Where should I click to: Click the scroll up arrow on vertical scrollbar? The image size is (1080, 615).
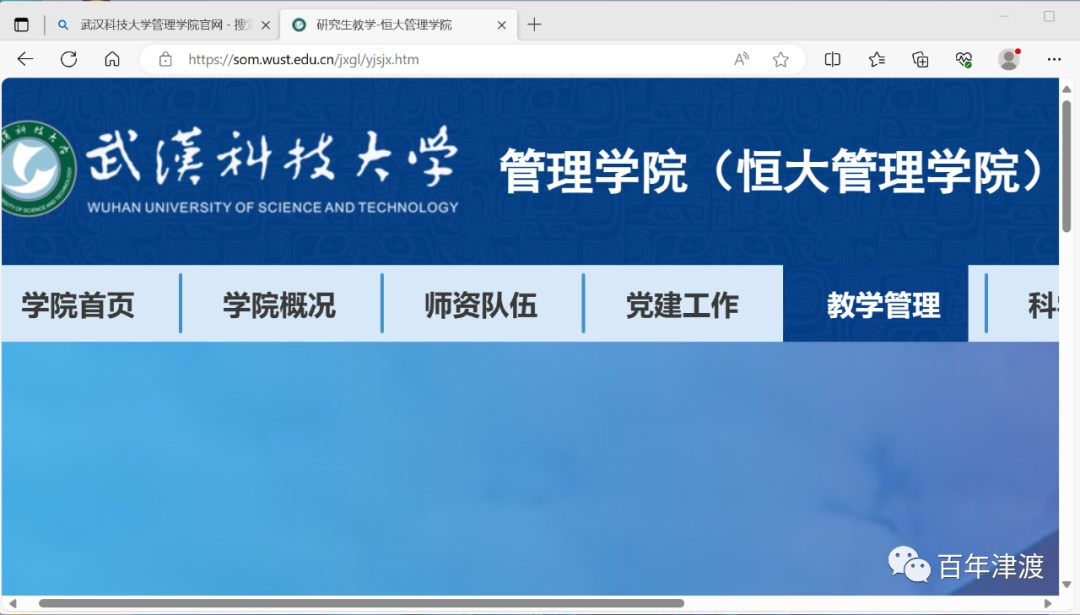1066,89
